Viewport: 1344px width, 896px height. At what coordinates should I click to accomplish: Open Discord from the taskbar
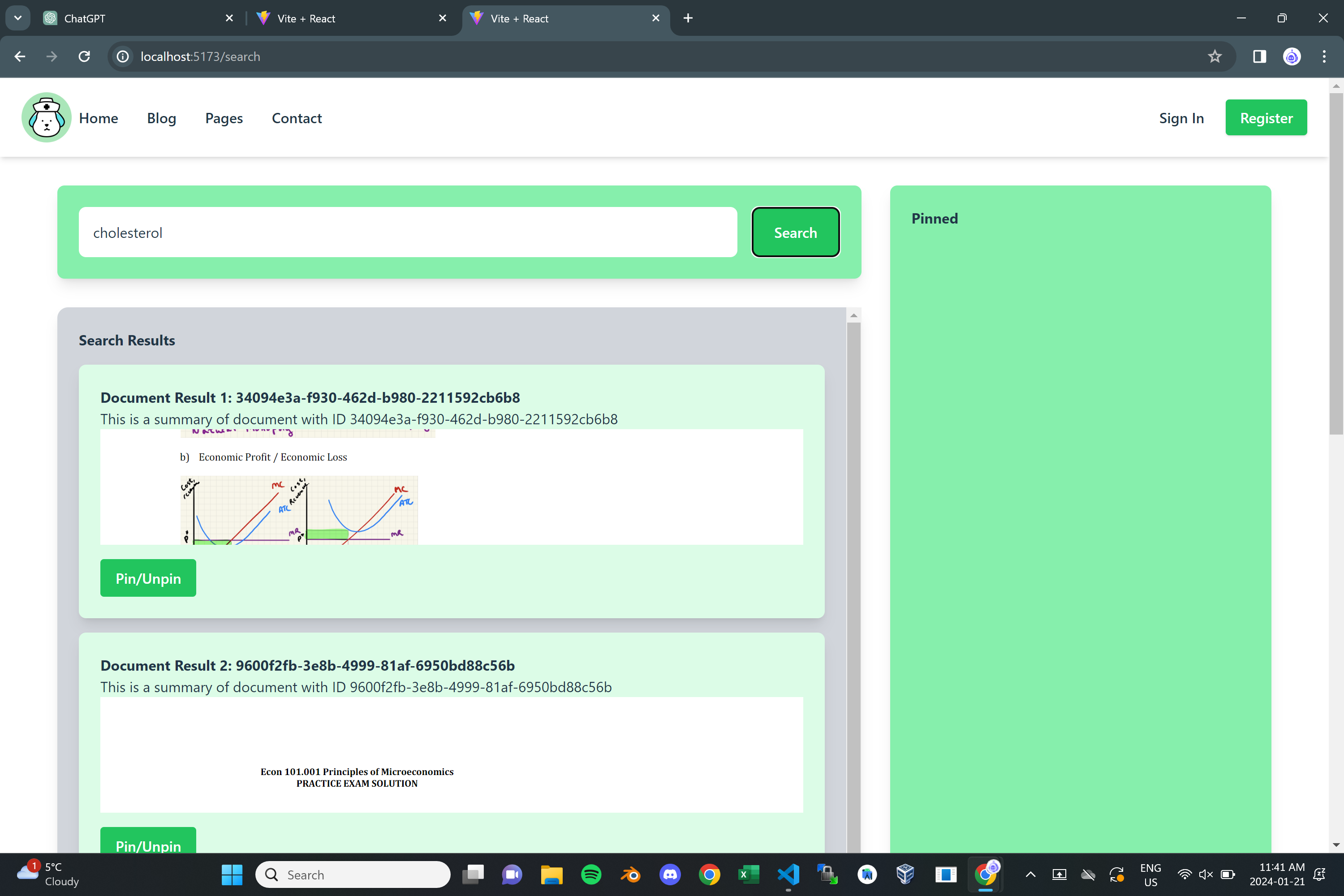pos(670,874)
